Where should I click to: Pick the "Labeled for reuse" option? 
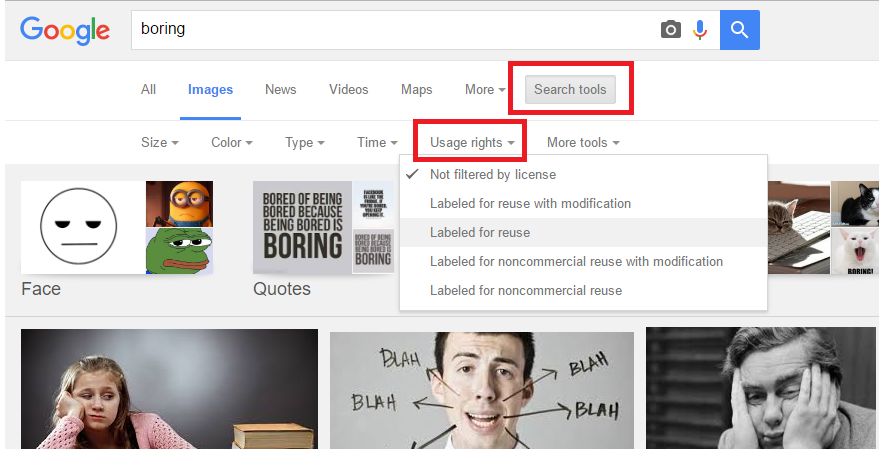[x=583, y=233]
